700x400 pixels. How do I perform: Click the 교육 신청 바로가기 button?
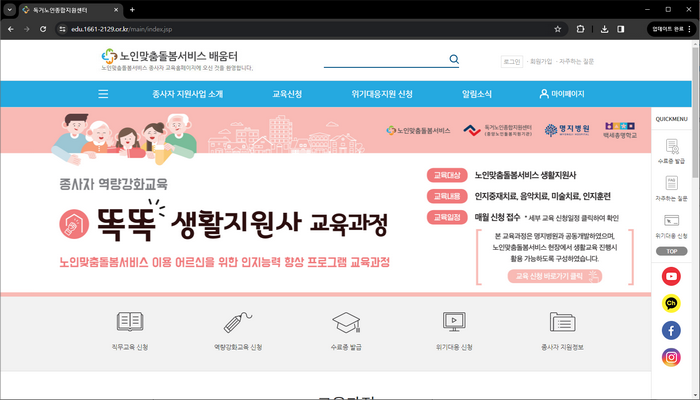point(554,275)
